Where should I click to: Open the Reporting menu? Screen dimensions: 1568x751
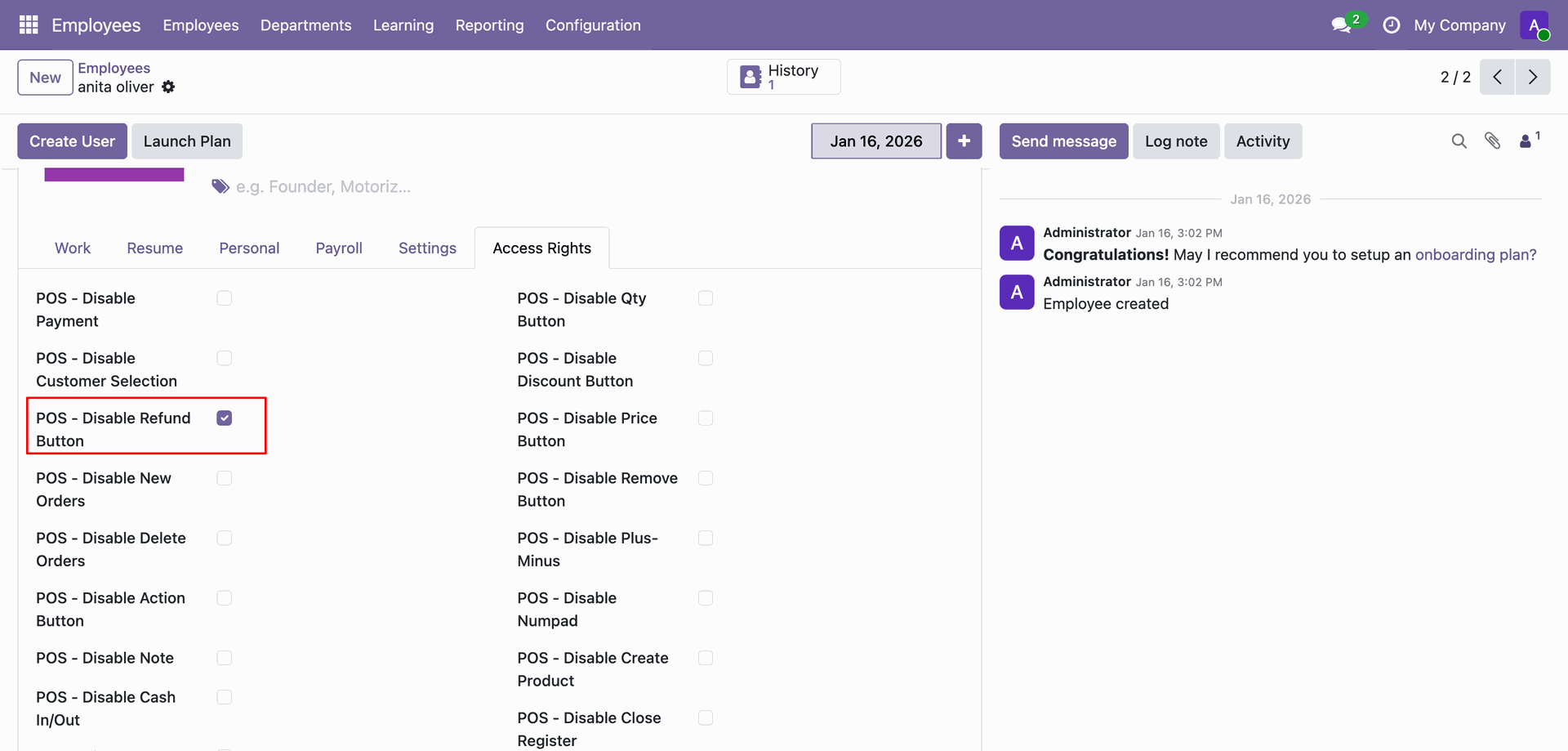[489, 25]
